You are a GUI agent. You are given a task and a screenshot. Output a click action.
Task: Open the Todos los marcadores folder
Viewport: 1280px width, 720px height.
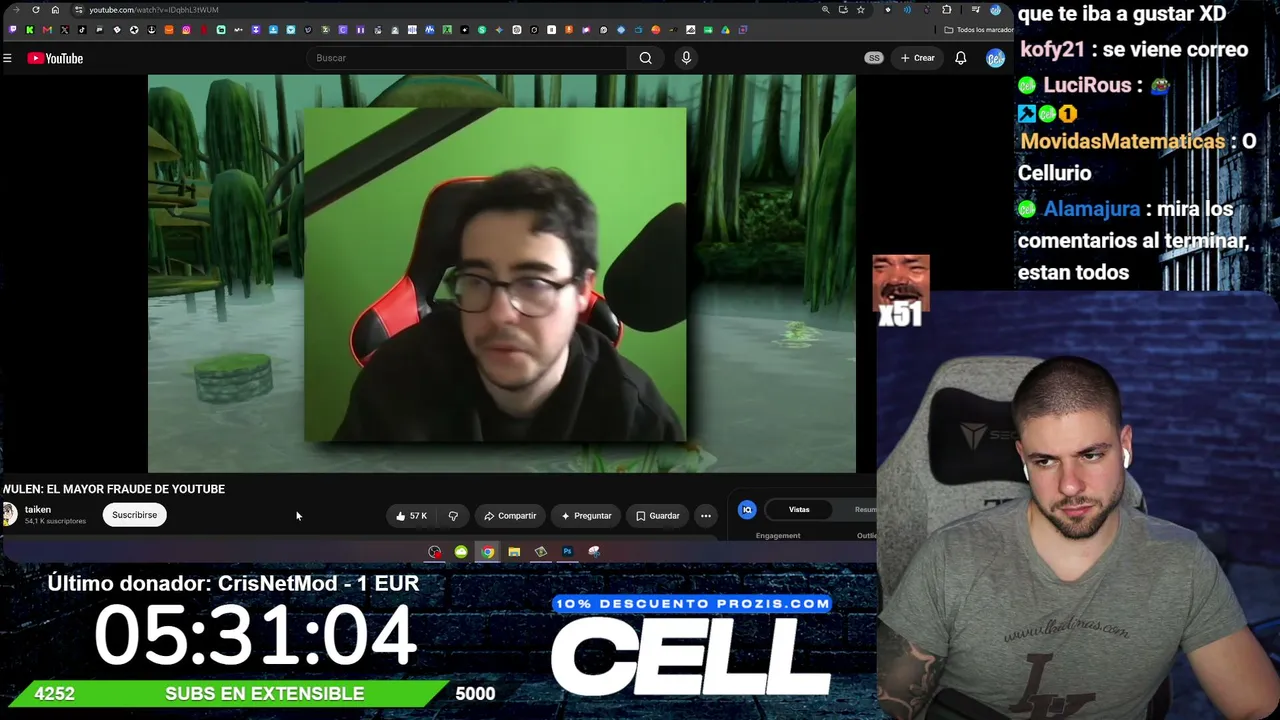pyautogui.click(x=978, y=30)
